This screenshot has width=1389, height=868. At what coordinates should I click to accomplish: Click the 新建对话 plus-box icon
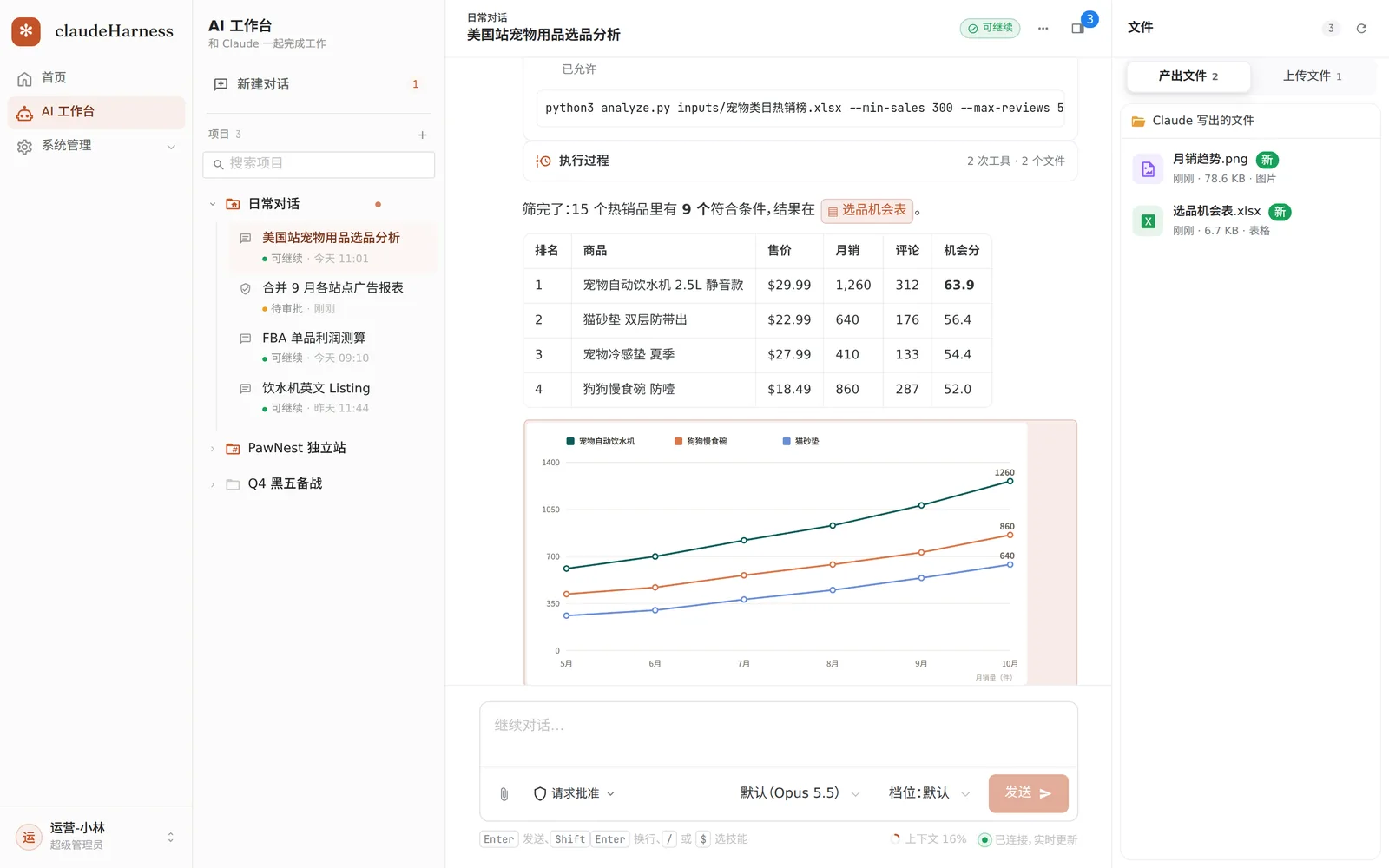click(221, 84)
